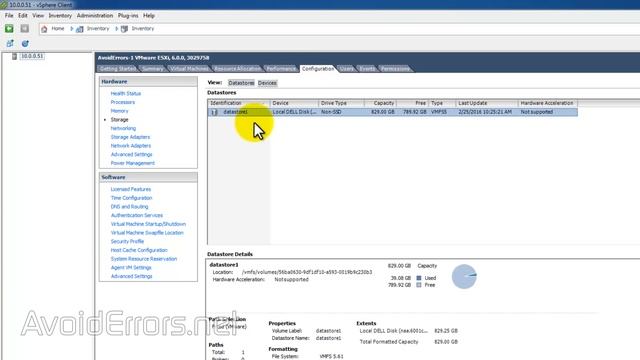Open Network Adapters settings
640x360 pixels.
[x=131, y=146]
